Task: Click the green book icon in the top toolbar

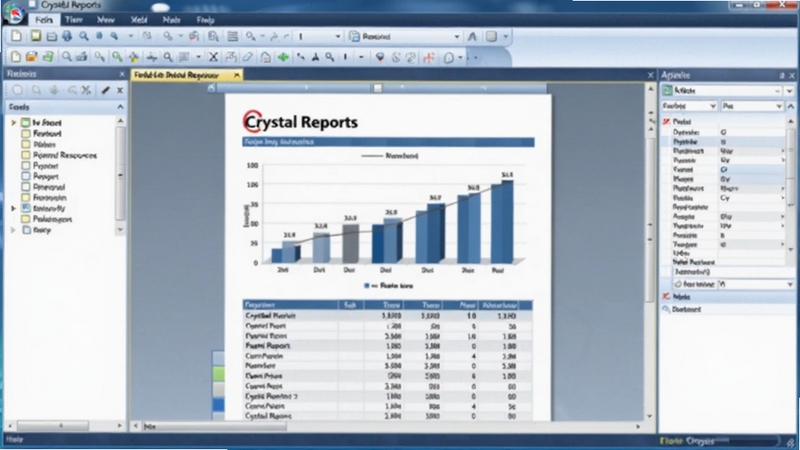Action: pos(35,36)
